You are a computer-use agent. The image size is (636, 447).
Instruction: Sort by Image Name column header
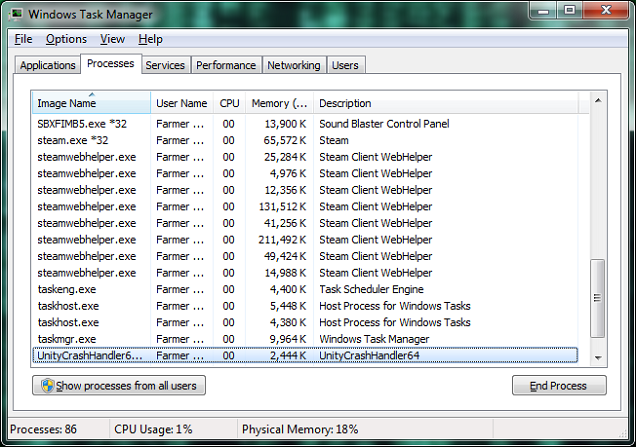point(90,103)
